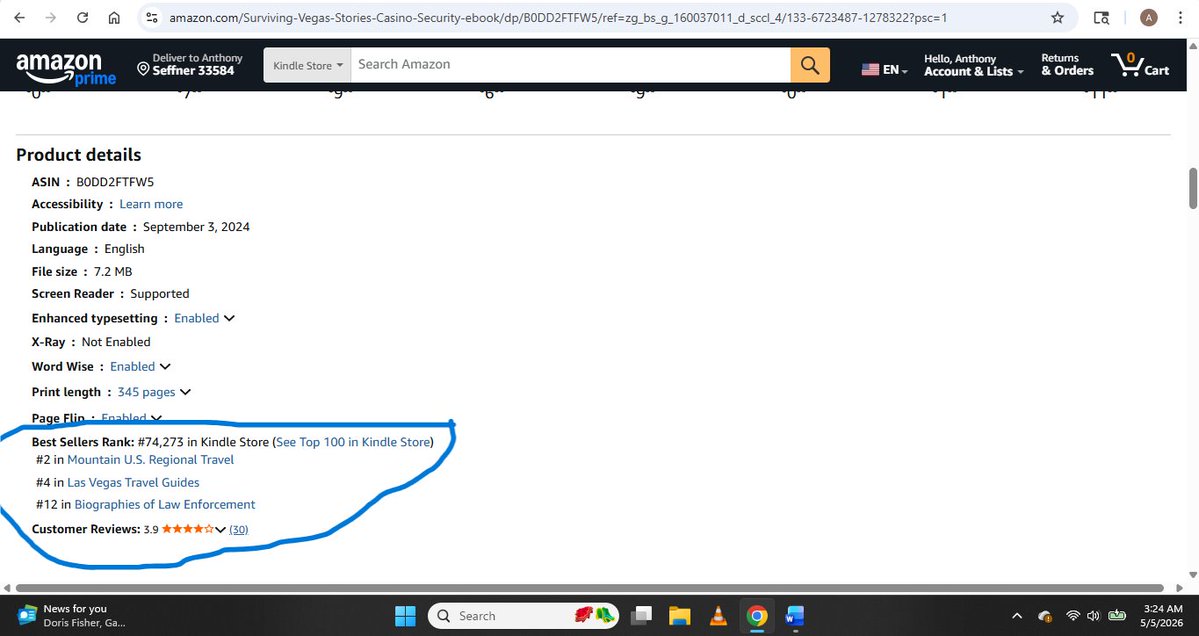The image size is (1199, 636).
Task: Open the Account & Lists menu
Action: (x=973, y=65)
